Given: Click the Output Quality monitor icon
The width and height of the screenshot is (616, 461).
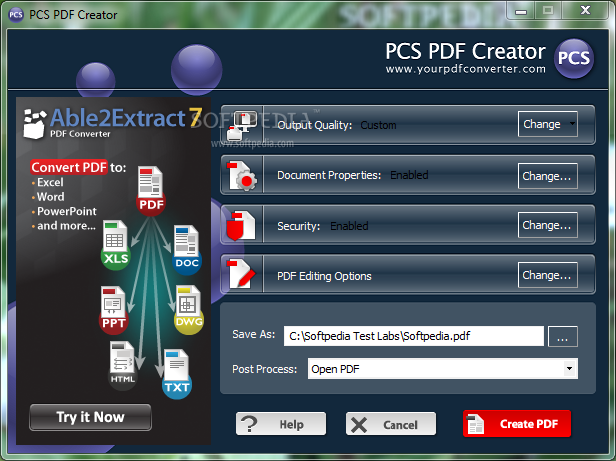Looking at the screenshot, I should coord(242,125).
